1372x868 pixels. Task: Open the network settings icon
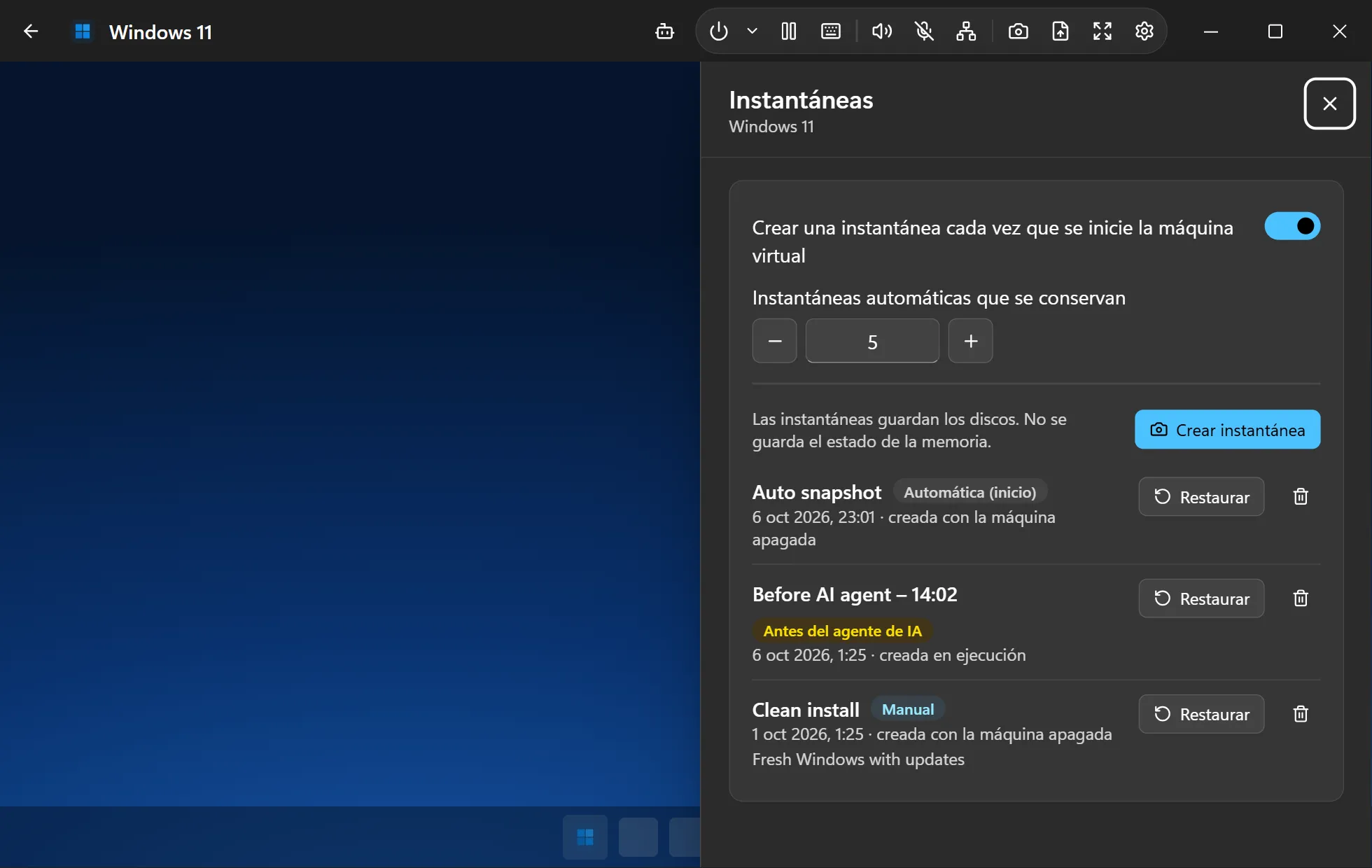click(966, 31)
